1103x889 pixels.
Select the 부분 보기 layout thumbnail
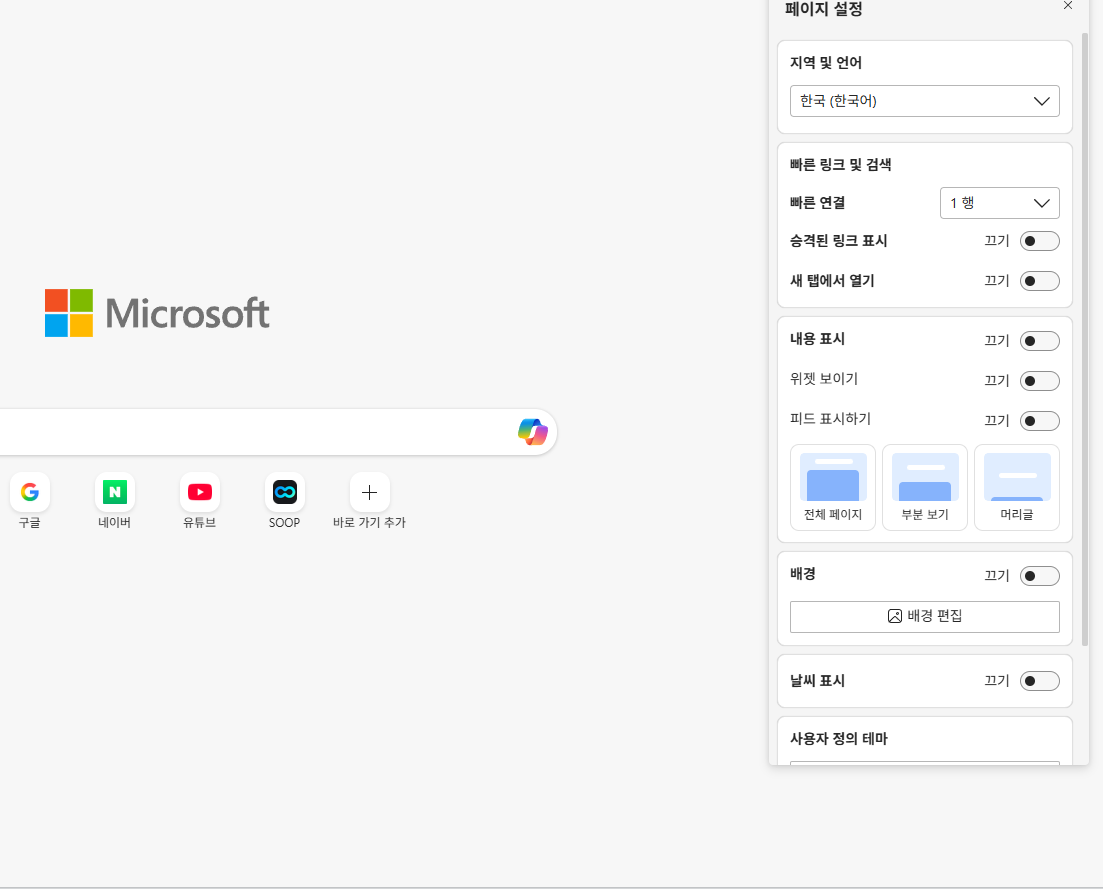[x=925, y=487]
